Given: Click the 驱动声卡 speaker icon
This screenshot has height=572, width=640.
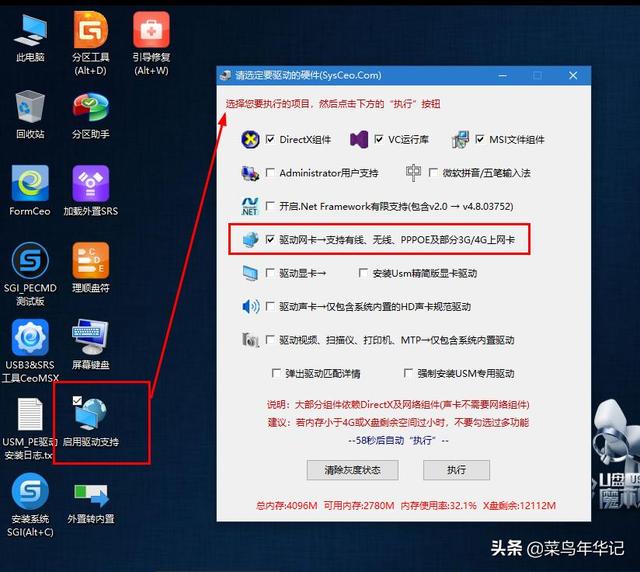Looking at the screenshot, I should pos(251,306).
